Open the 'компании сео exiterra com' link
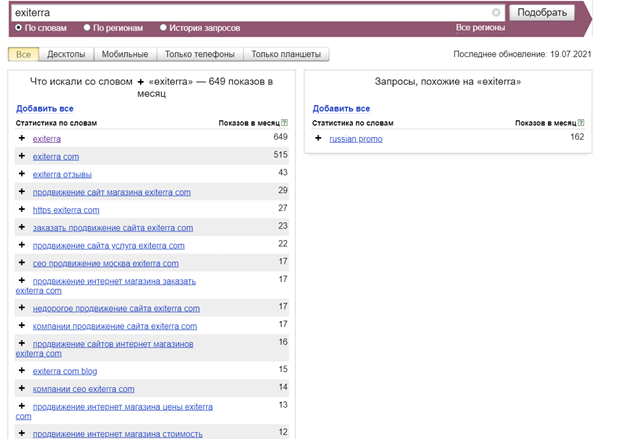This screenshot has height=439, width=624. 84,389
